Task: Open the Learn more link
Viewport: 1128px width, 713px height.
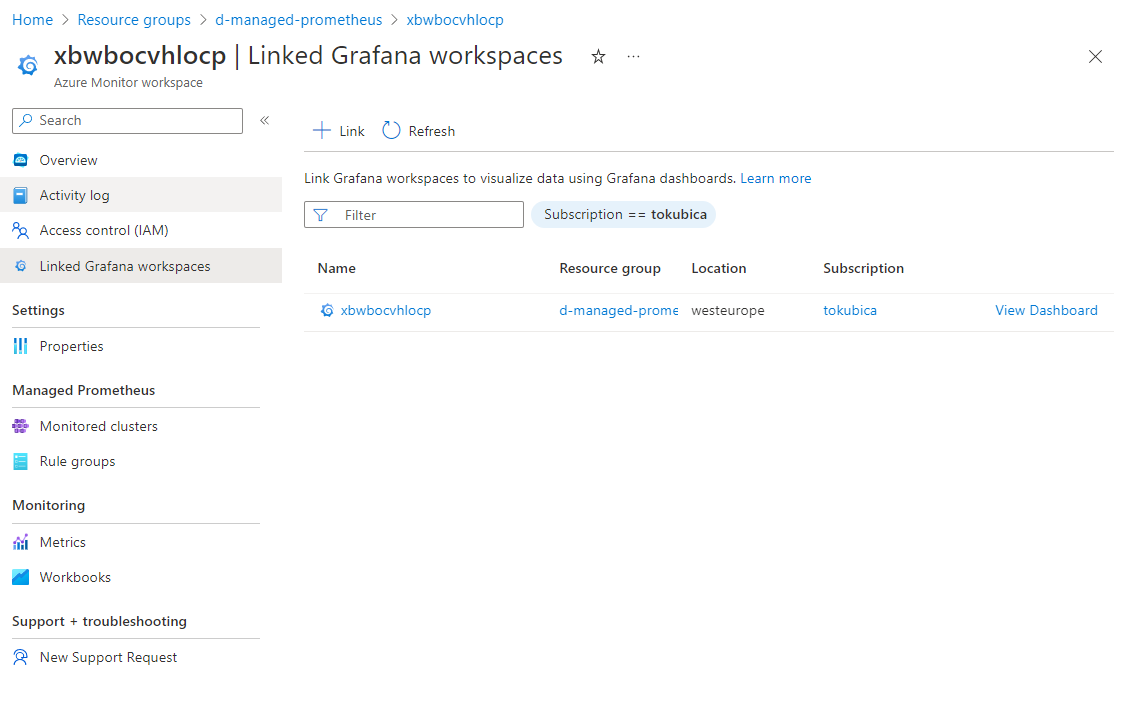Action: click(775, 178)
